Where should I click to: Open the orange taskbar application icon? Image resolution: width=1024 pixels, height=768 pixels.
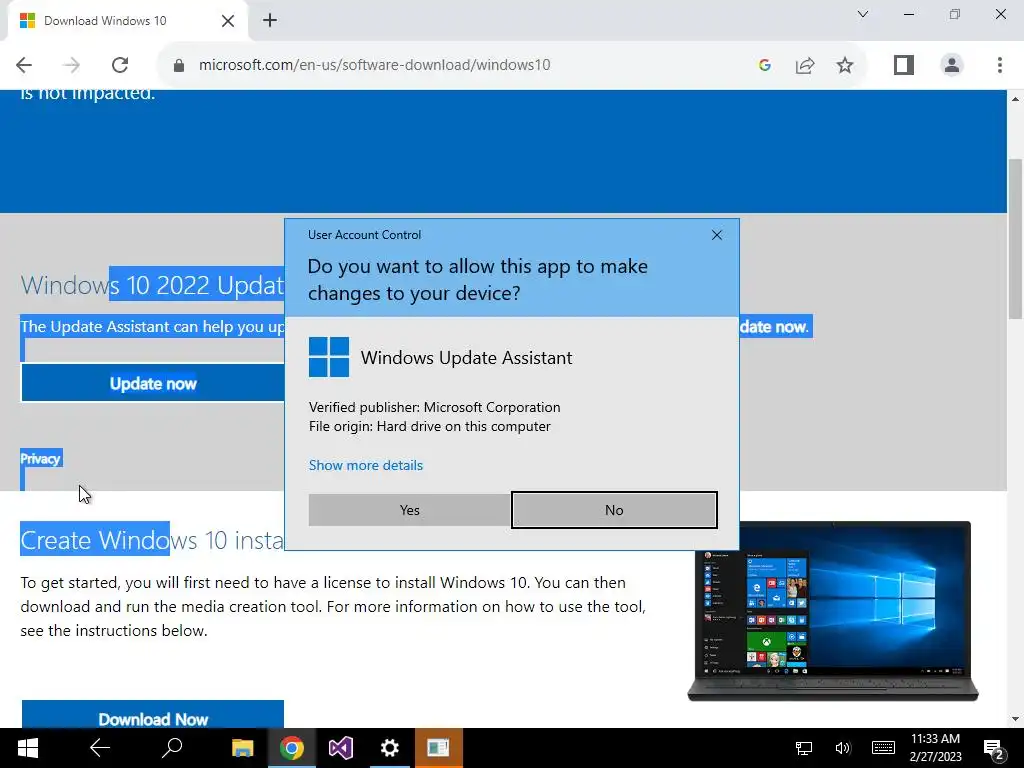click(x=438, y=748)
